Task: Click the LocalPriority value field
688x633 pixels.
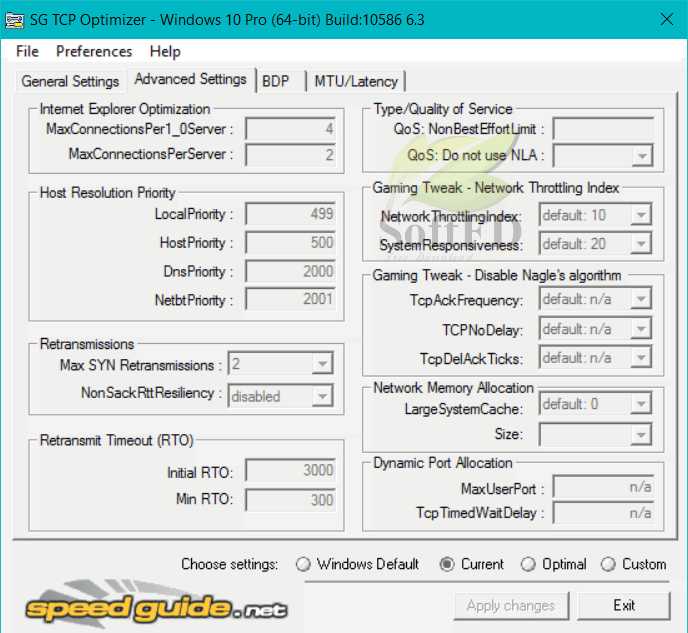Action: point(290,214)
